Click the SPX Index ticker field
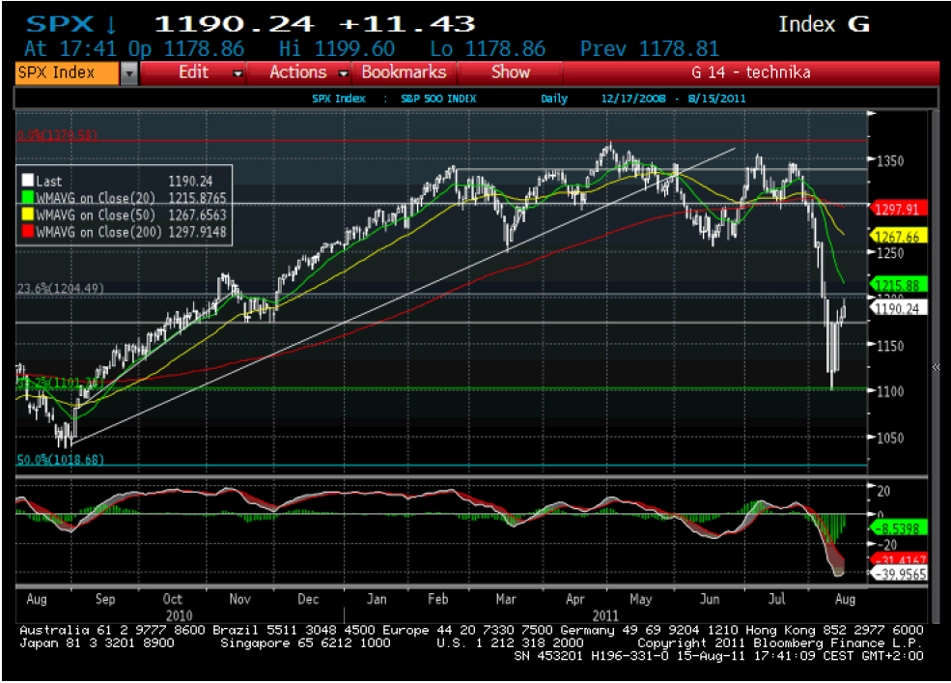 (67, 73)
